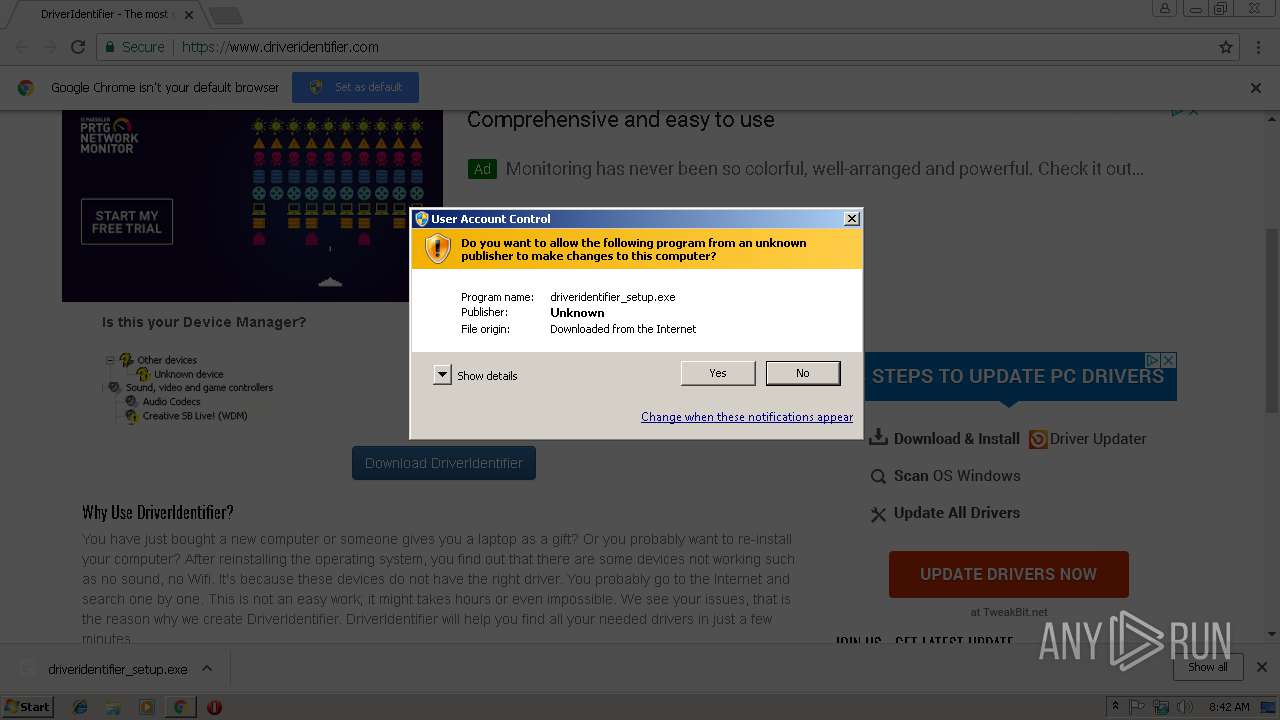Click the 'Is this your Device Manager?' text
This screenshot has height=720, width=1280.
[204, 322]
